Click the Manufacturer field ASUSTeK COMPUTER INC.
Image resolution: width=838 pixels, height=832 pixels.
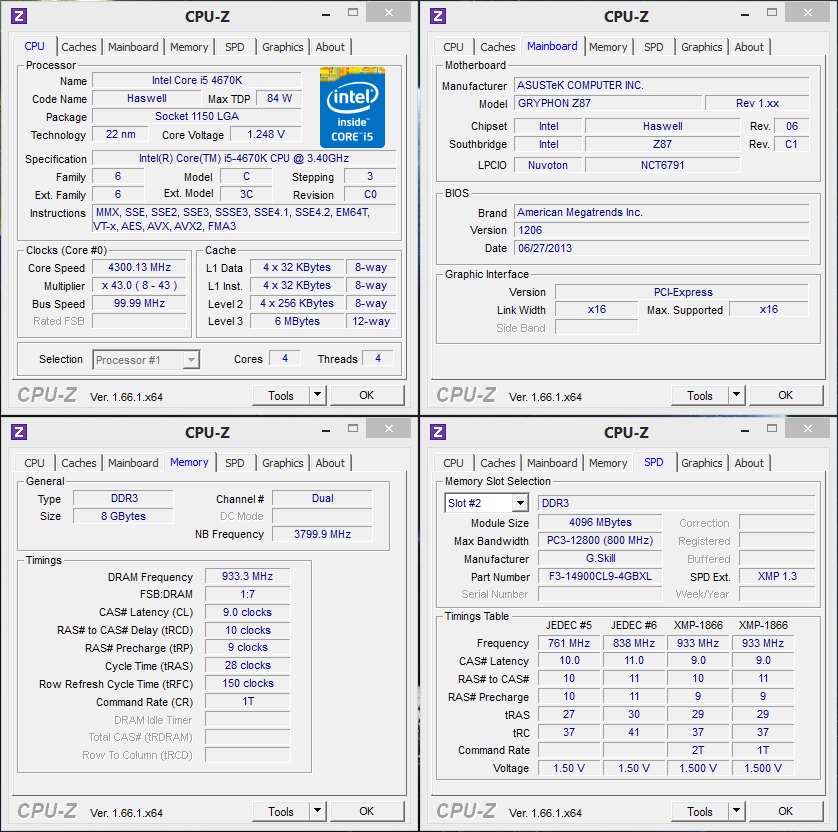point(662,85)
